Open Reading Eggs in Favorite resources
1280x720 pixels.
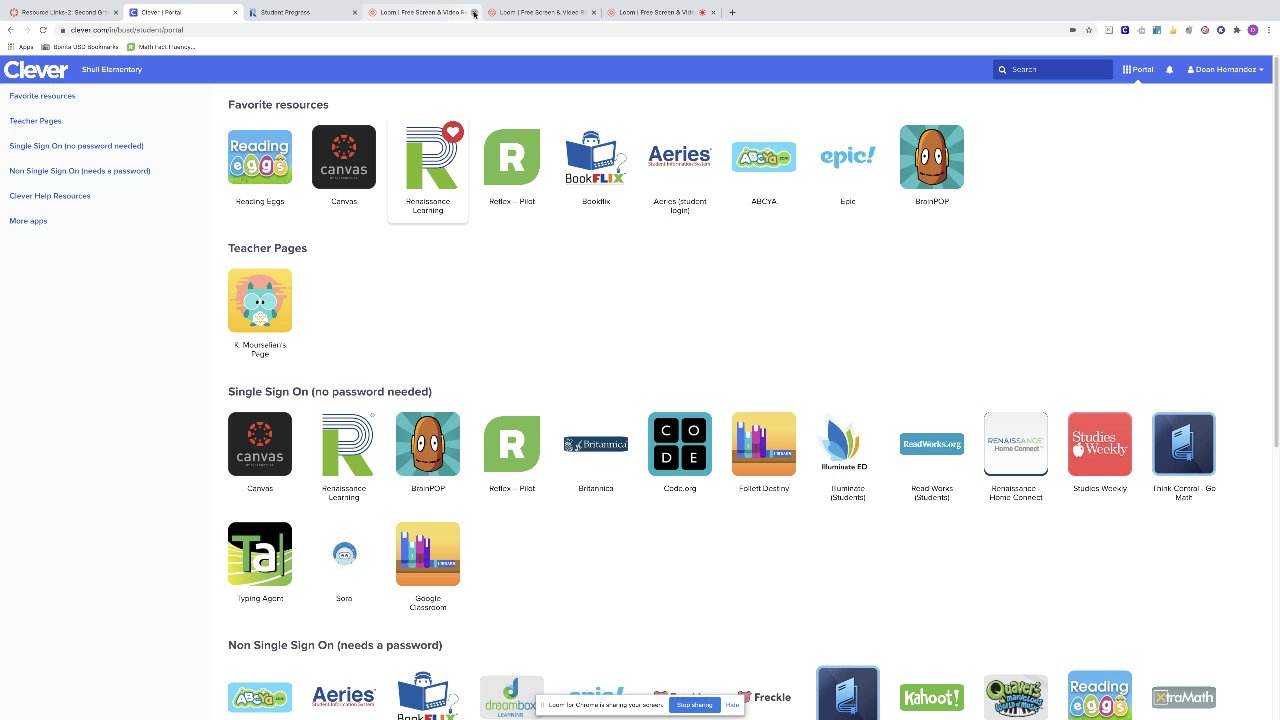(260, 157)
